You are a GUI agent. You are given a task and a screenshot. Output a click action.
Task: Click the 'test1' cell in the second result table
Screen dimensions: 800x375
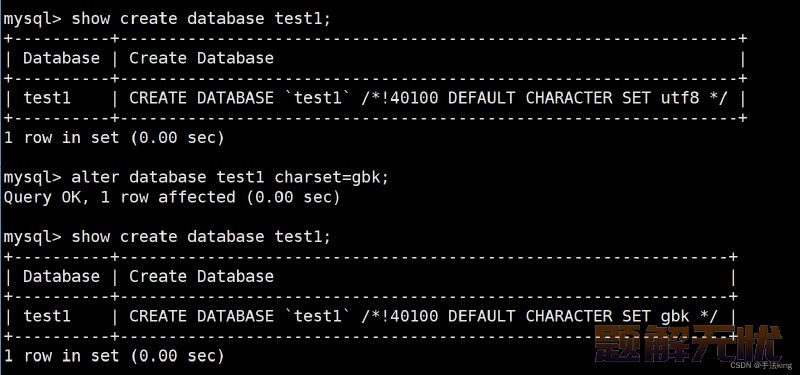pos(46,316)
